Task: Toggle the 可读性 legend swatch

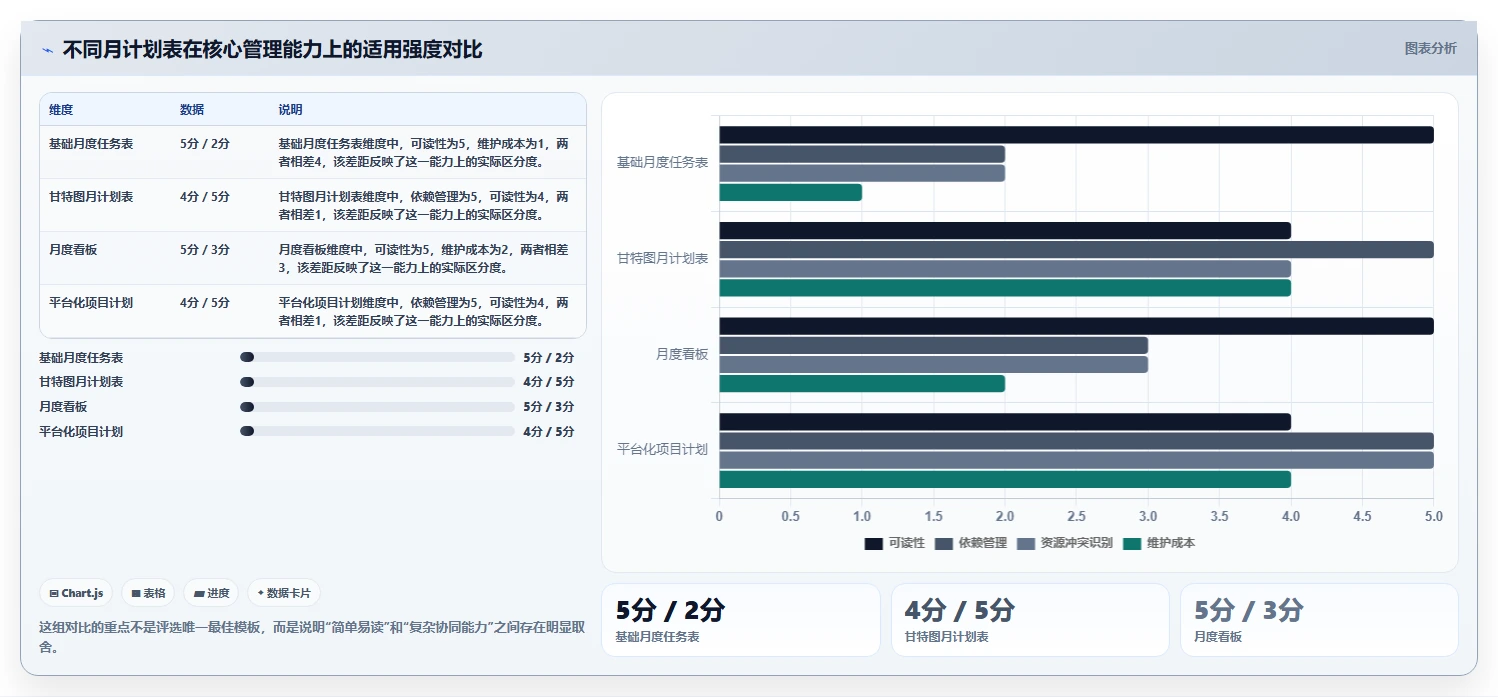Action: point(874,543)
